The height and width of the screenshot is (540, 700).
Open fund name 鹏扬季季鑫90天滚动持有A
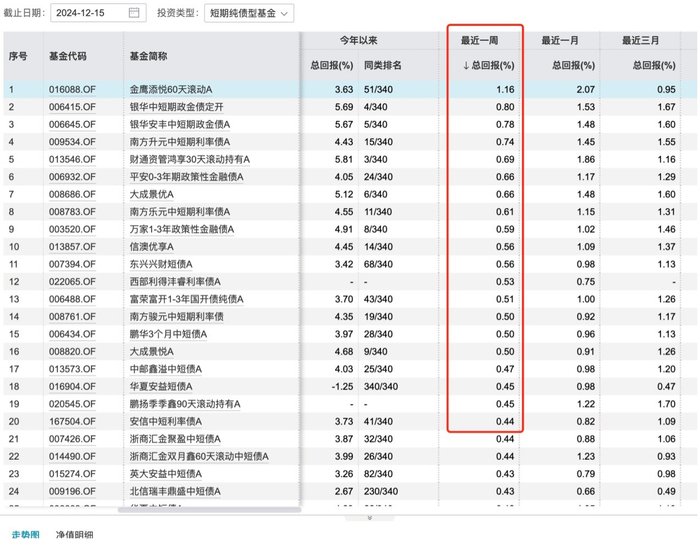[x=185, y=404]
